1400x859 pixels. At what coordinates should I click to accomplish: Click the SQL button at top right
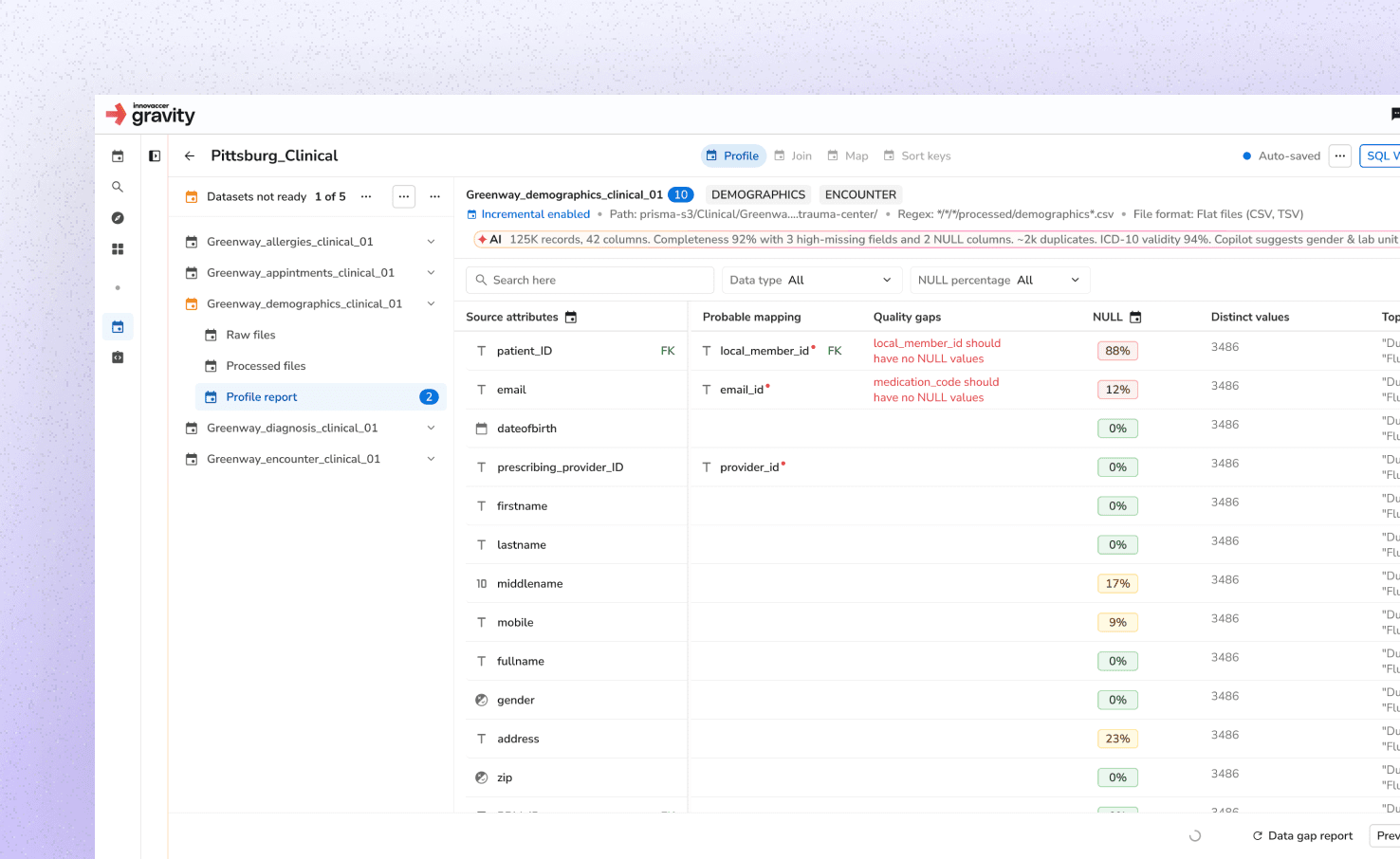point(1380,156)
